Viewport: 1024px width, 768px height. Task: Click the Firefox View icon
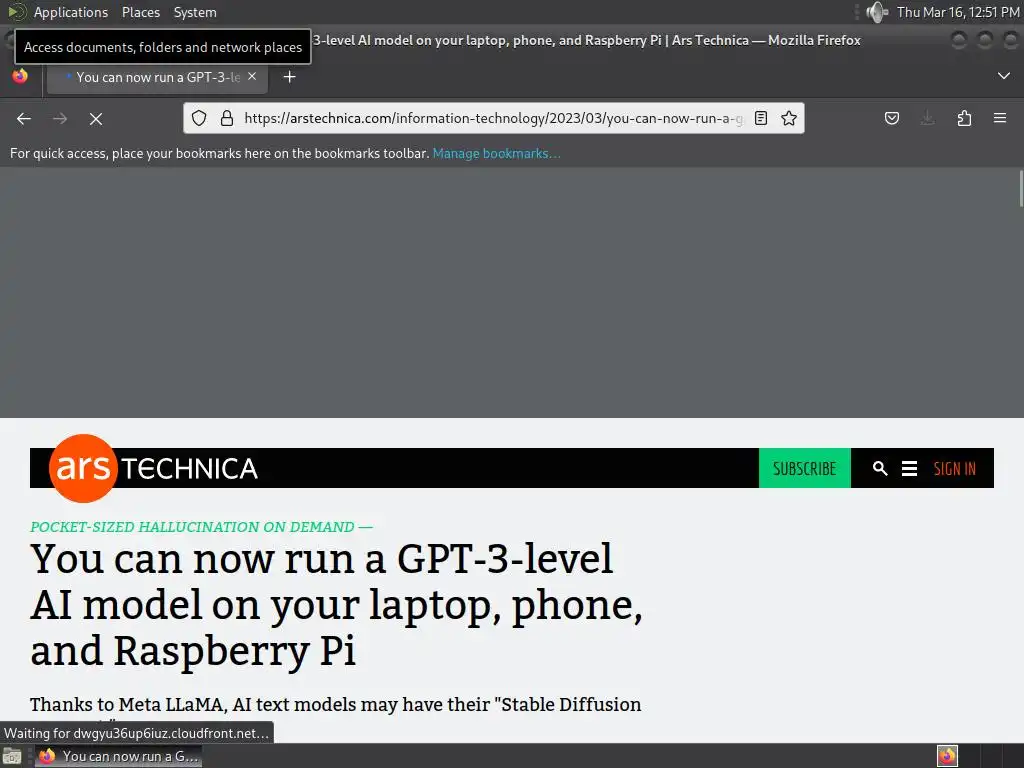(x=20, y=76)
